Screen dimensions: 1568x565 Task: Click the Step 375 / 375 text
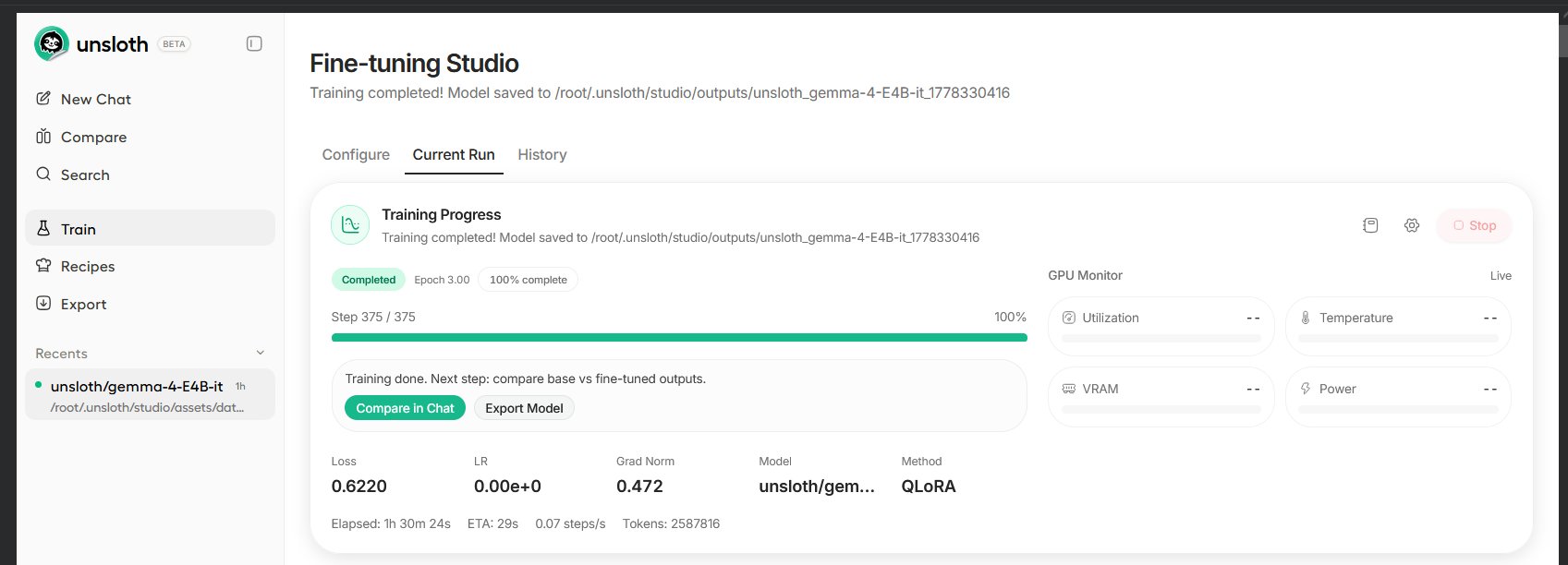pyautogui.click(x=373, y=317)
